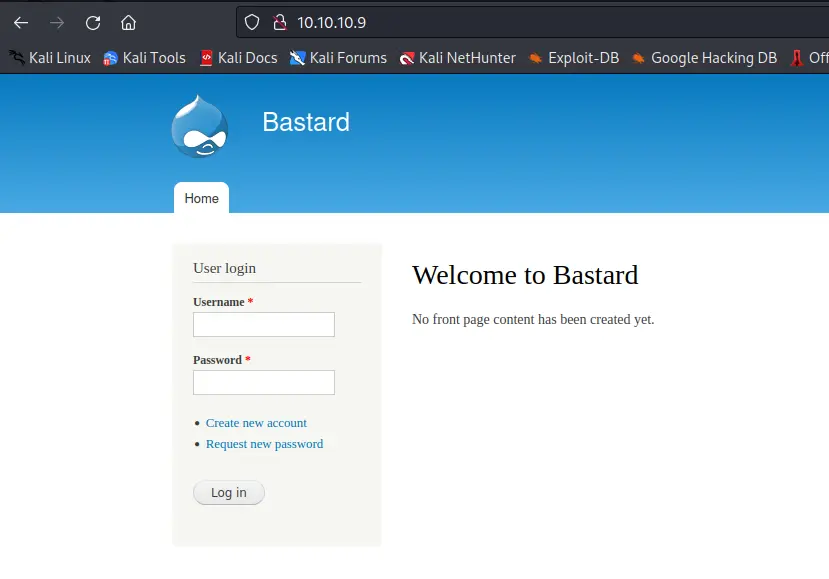Screen dimensions: 829x579
Task: Follow the Request new password link
Action: 264,444
